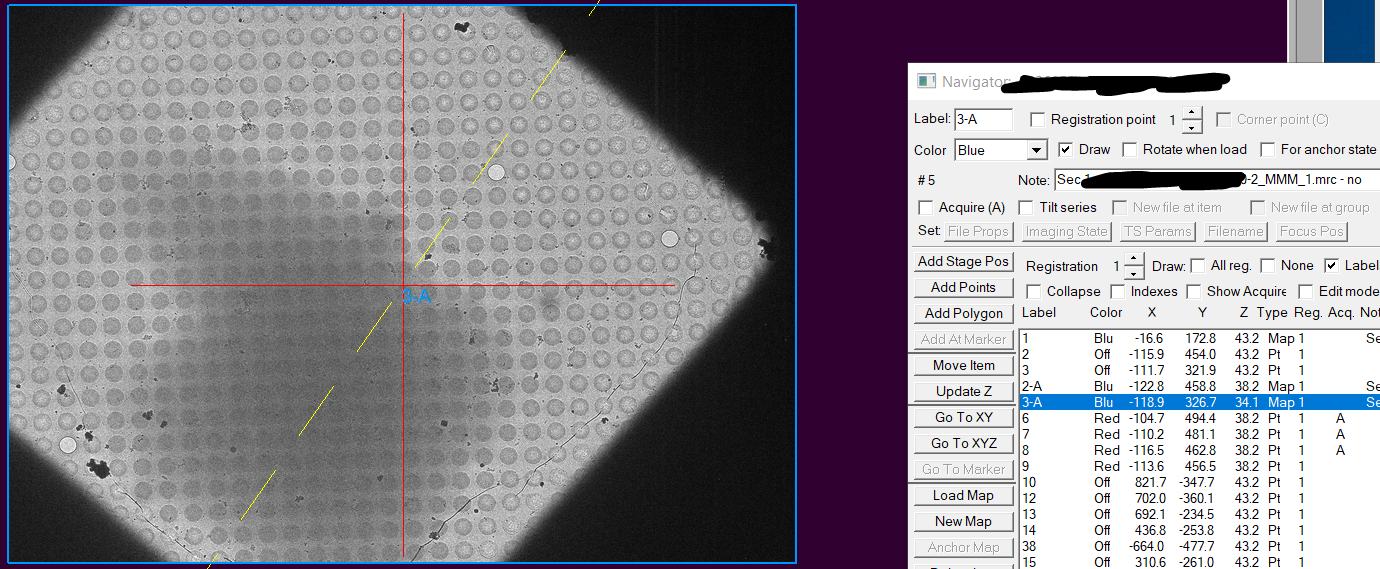Uncheck the Draw Labels checkbox
Viewport: 1380px width, 569px height.
(1332, 266)
